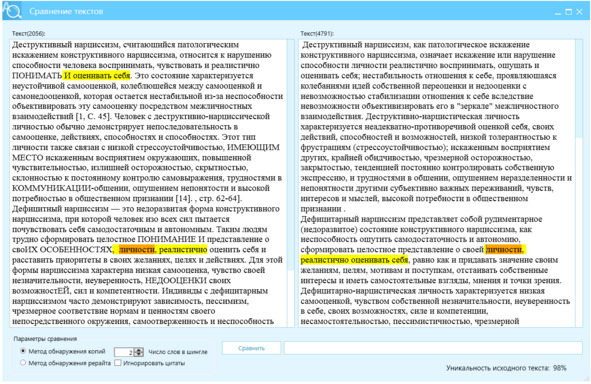Select Метод обнаружения копий radio button
Screen dimensions: 591x384
point(23,351)
